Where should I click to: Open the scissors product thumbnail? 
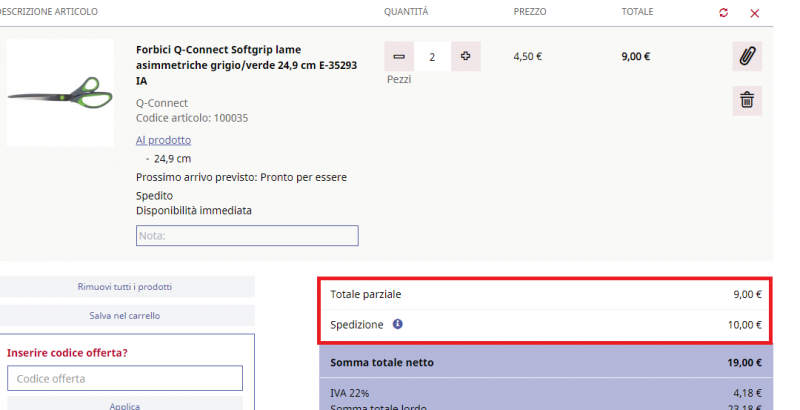(x=60, y=93)
